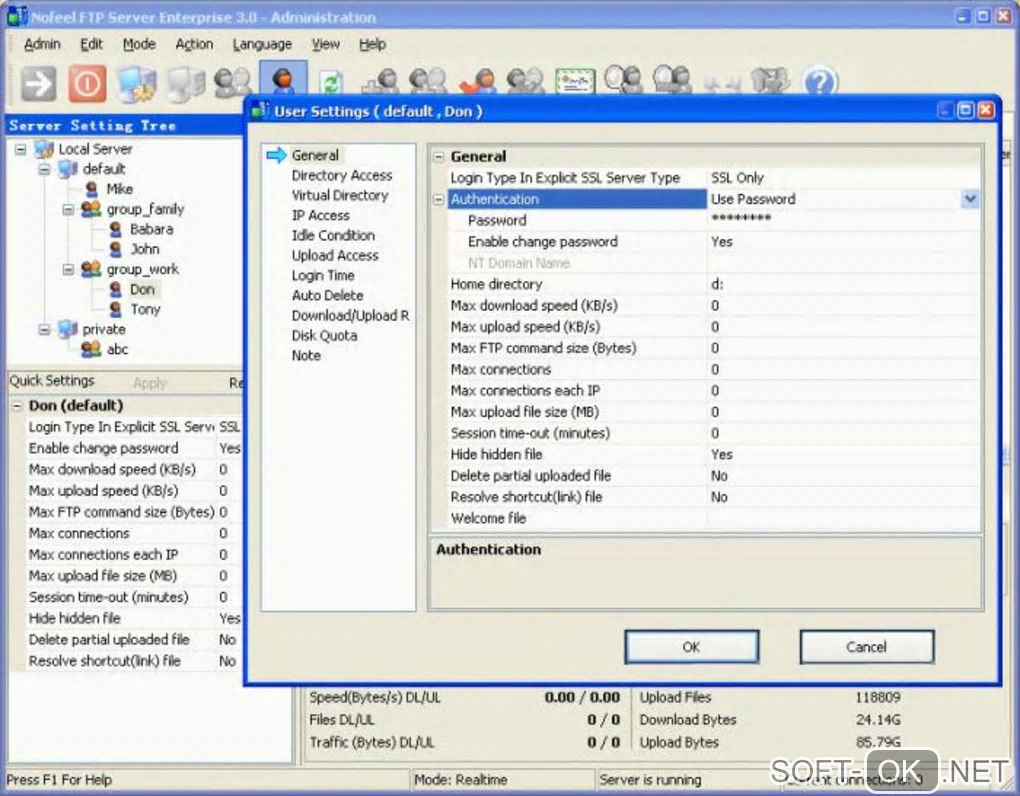Select IP Access settings page
The width and height of the screenshot is (1020, 796).
321,215
